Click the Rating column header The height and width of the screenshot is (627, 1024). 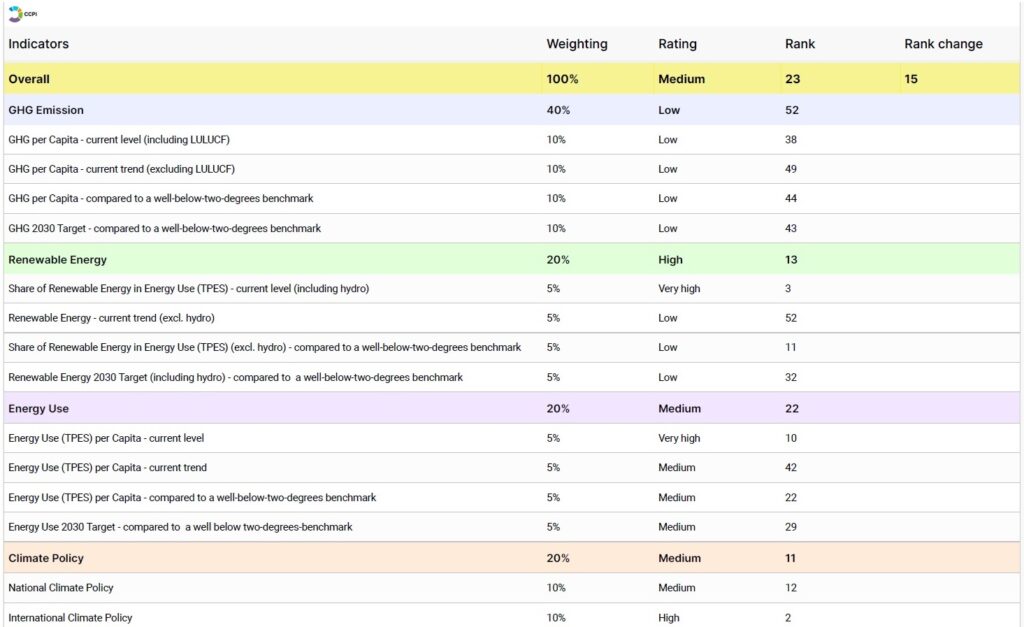[677, 44]
